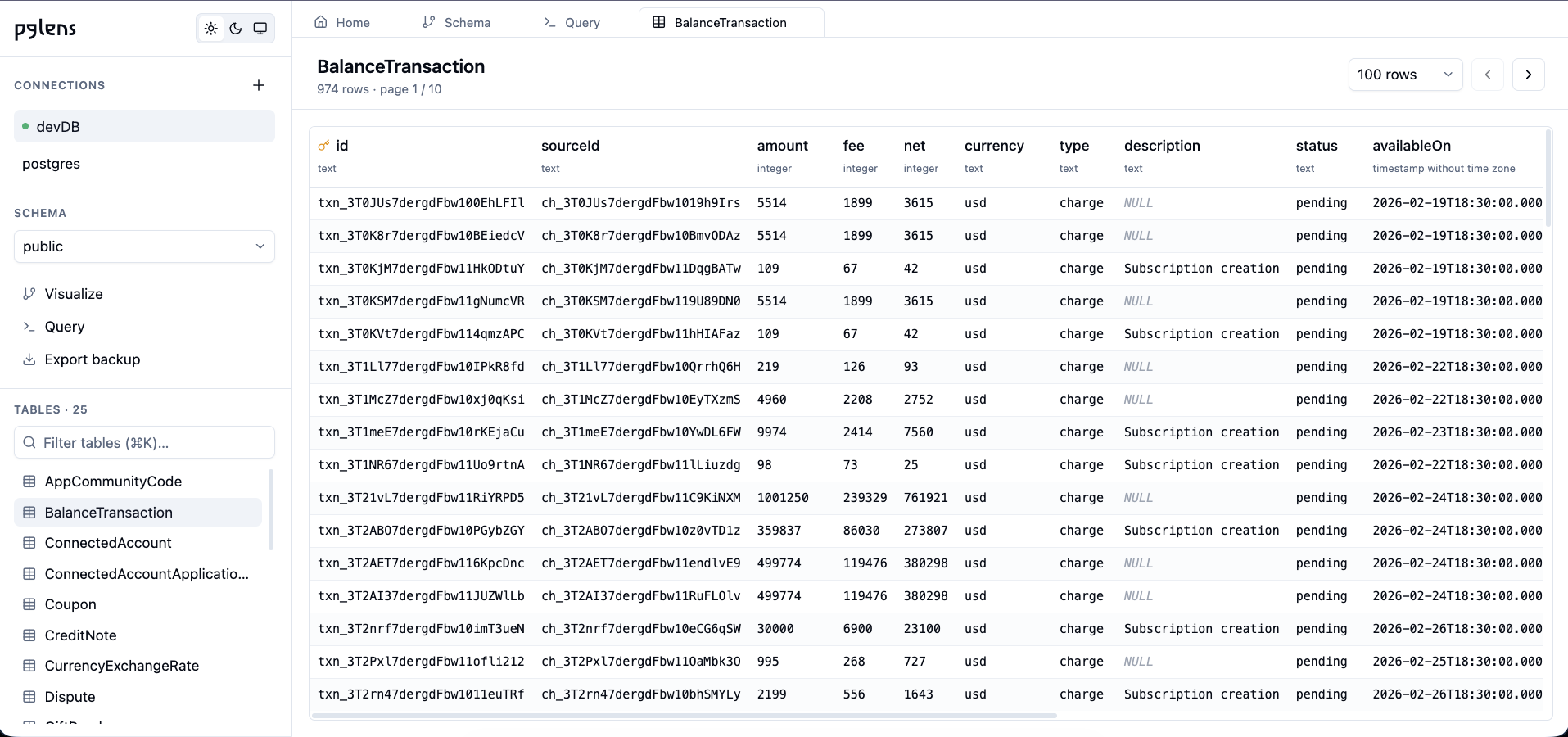Viewport: 1568px width, 737px height.
Task: Click the amount column header
Action: 783,146
